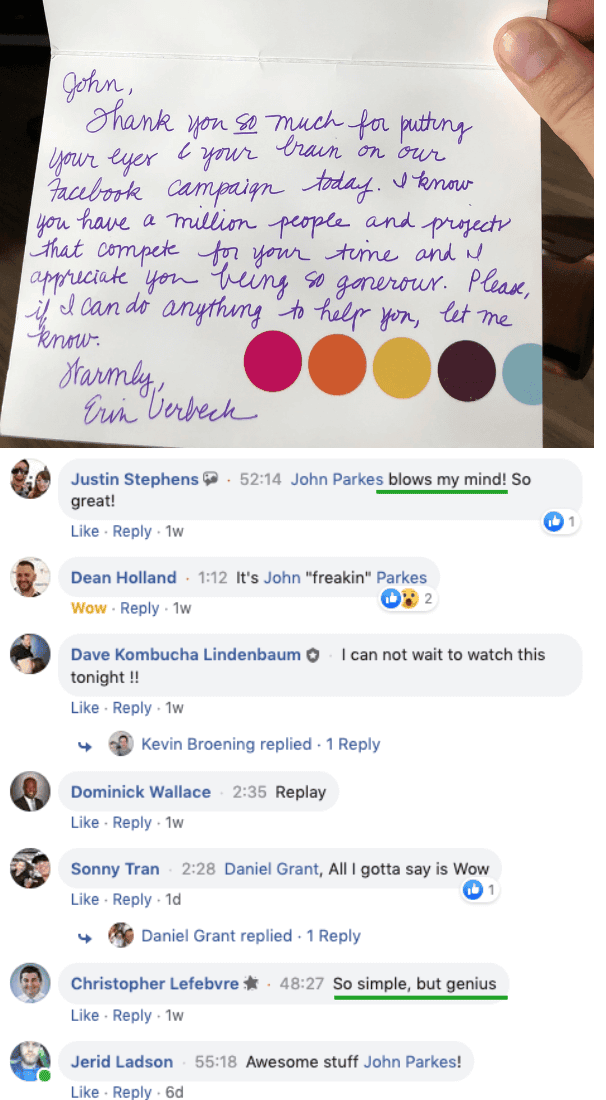View like reaction count on Justin's comment

(x=561, y=522)
